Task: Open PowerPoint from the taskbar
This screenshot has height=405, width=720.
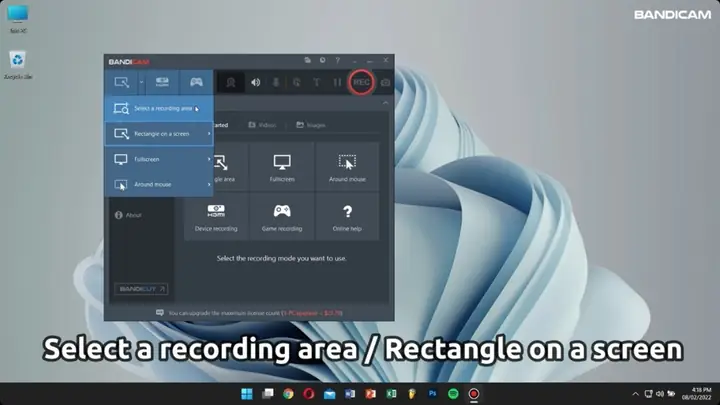Action: coord(371,394)
